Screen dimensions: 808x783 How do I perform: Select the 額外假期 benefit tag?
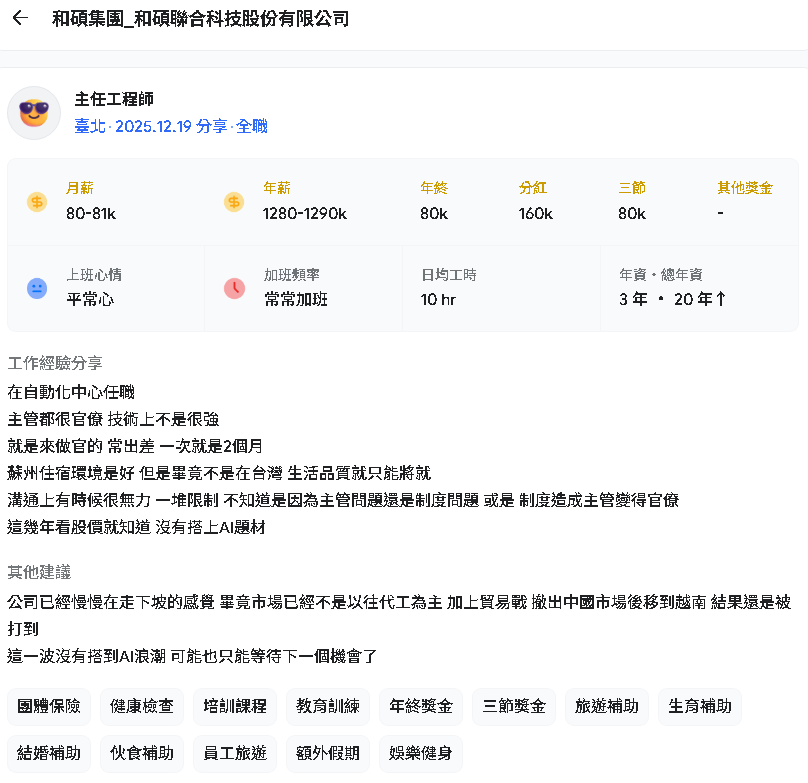(328, 753)
